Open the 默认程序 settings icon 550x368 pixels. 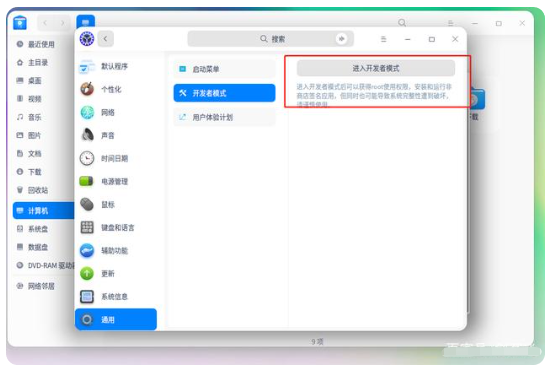click(87, 67)
